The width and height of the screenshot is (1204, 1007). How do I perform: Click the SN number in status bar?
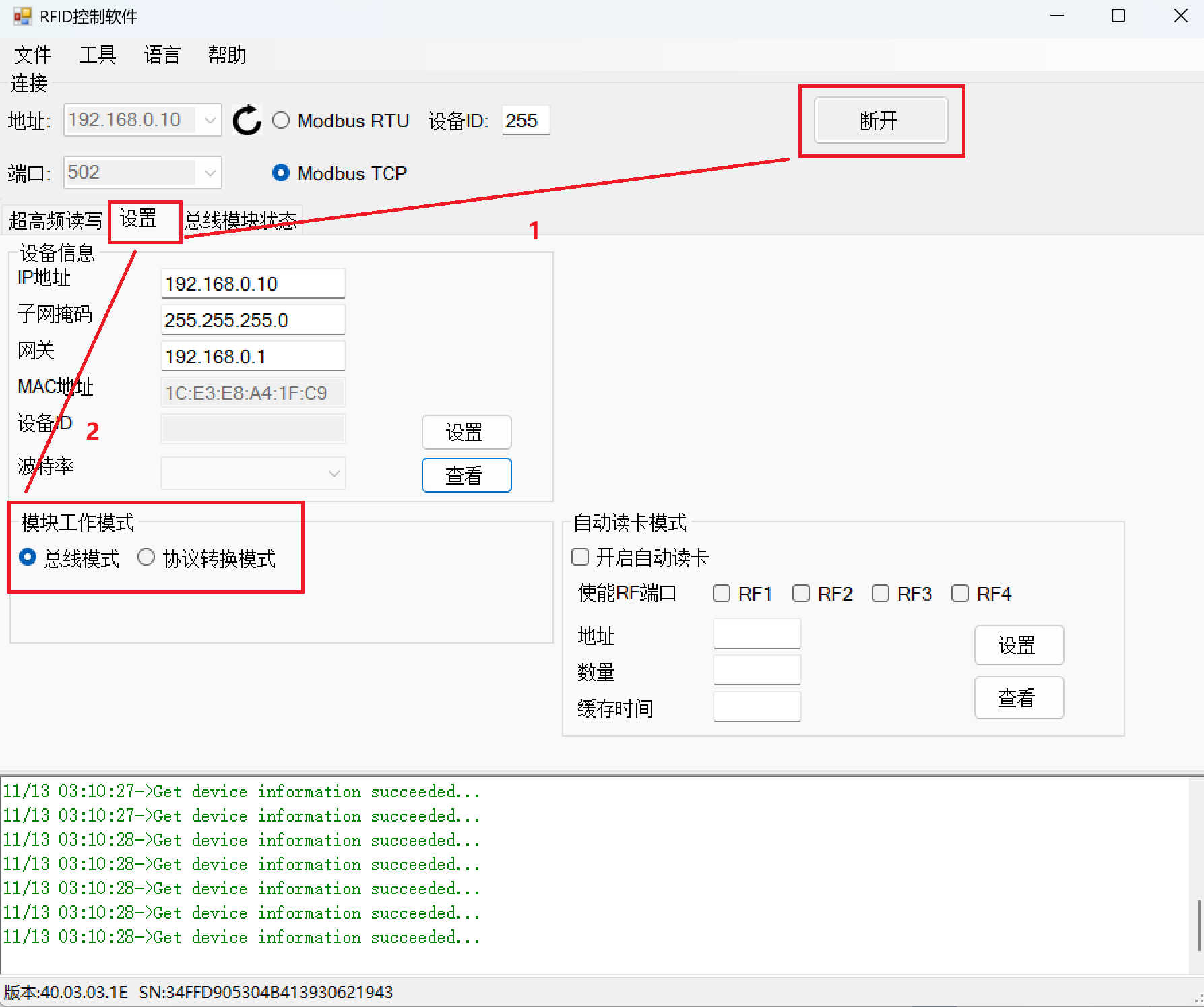[265, 992]
